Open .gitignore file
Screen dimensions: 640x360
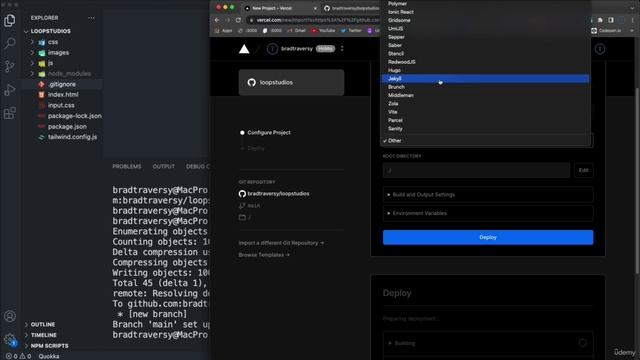(x=62, y=84)
